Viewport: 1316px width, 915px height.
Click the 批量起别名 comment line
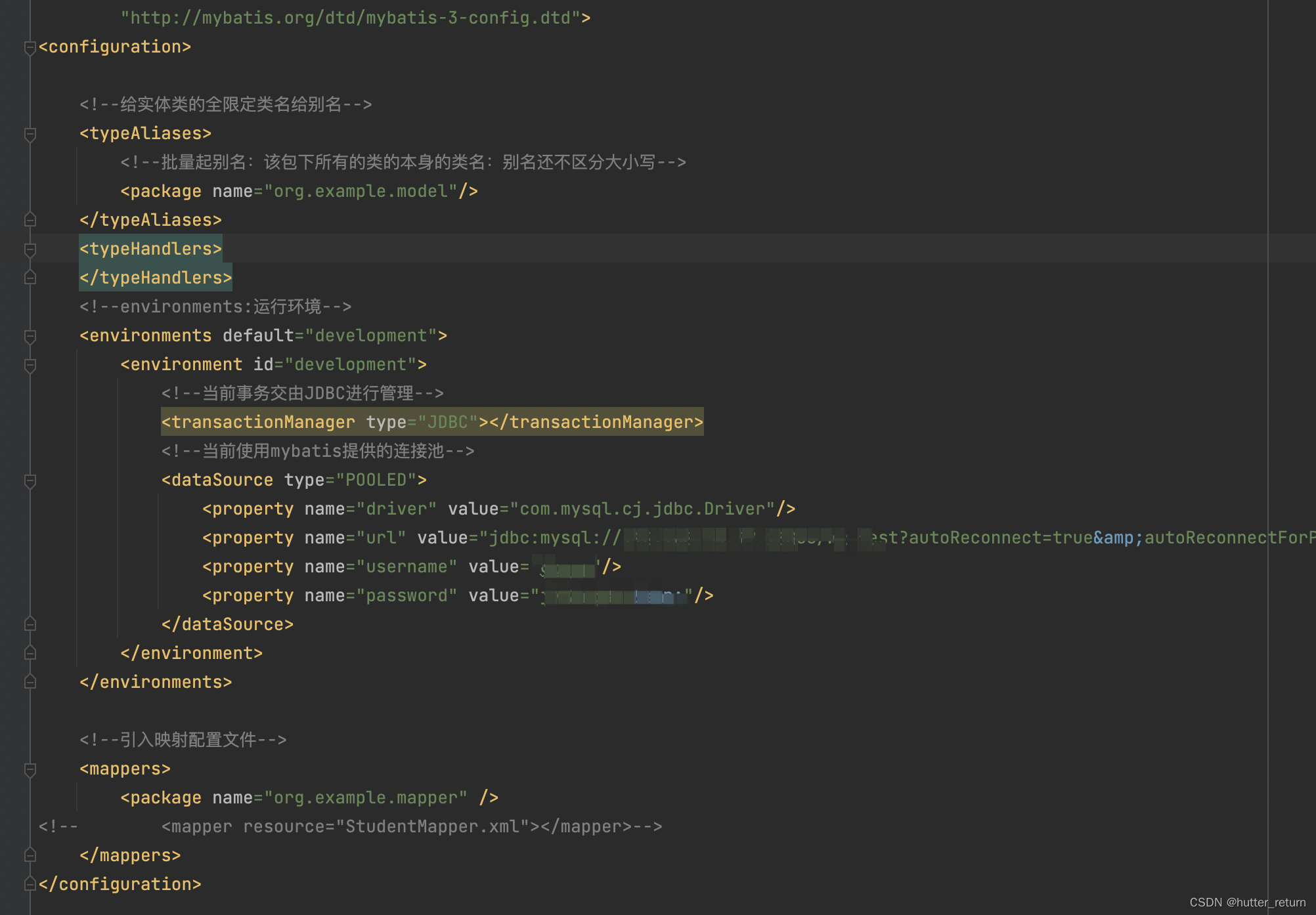tap(403, 162)
